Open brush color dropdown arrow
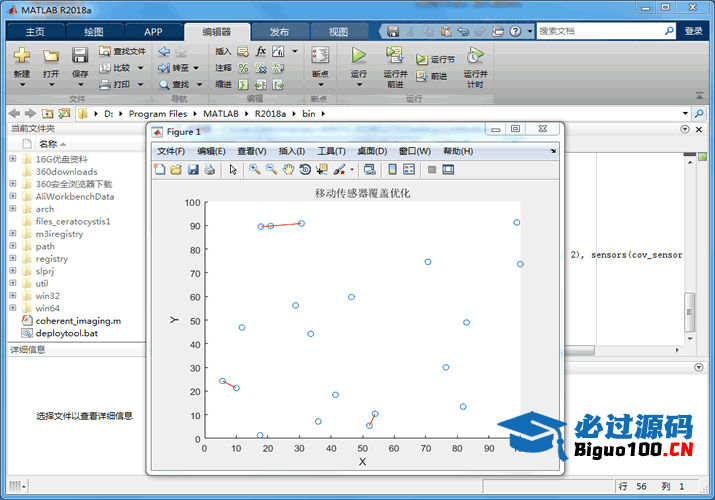The image size is (715, 500). 352,170
